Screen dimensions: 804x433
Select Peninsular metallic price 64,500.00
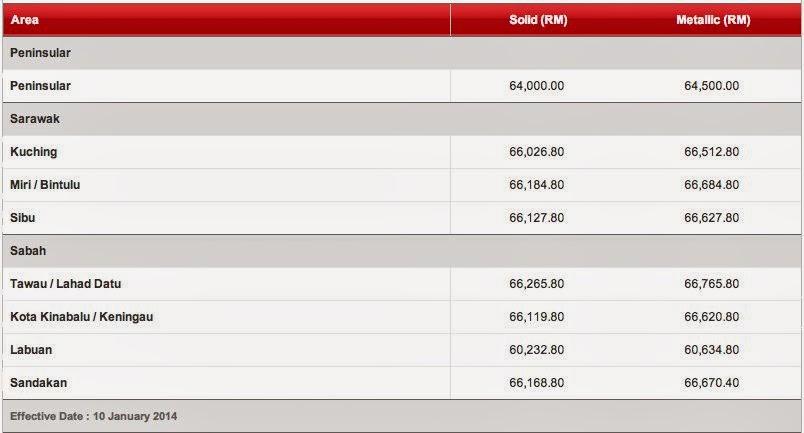click(711, 86)
